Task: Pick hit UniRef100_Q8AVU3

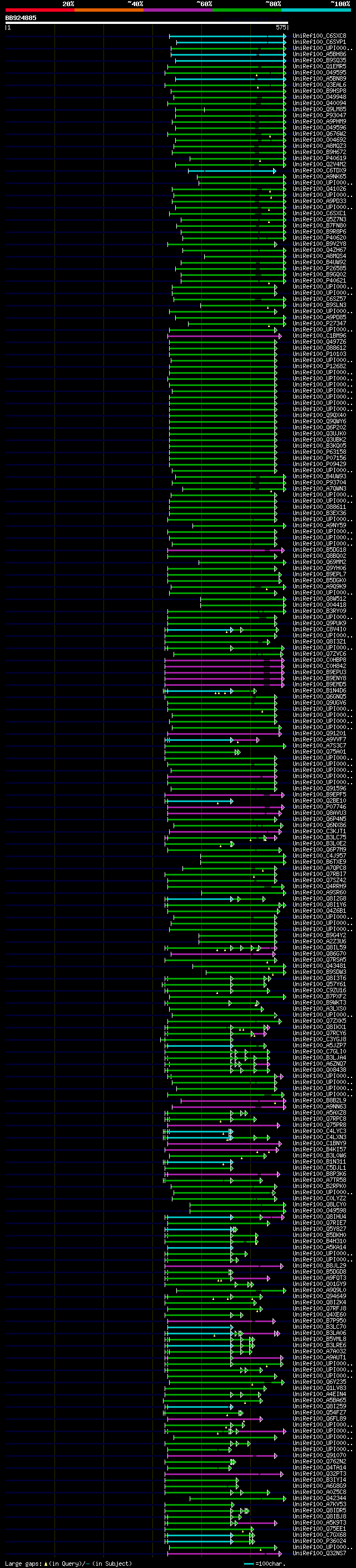Action: click(319, 813)
